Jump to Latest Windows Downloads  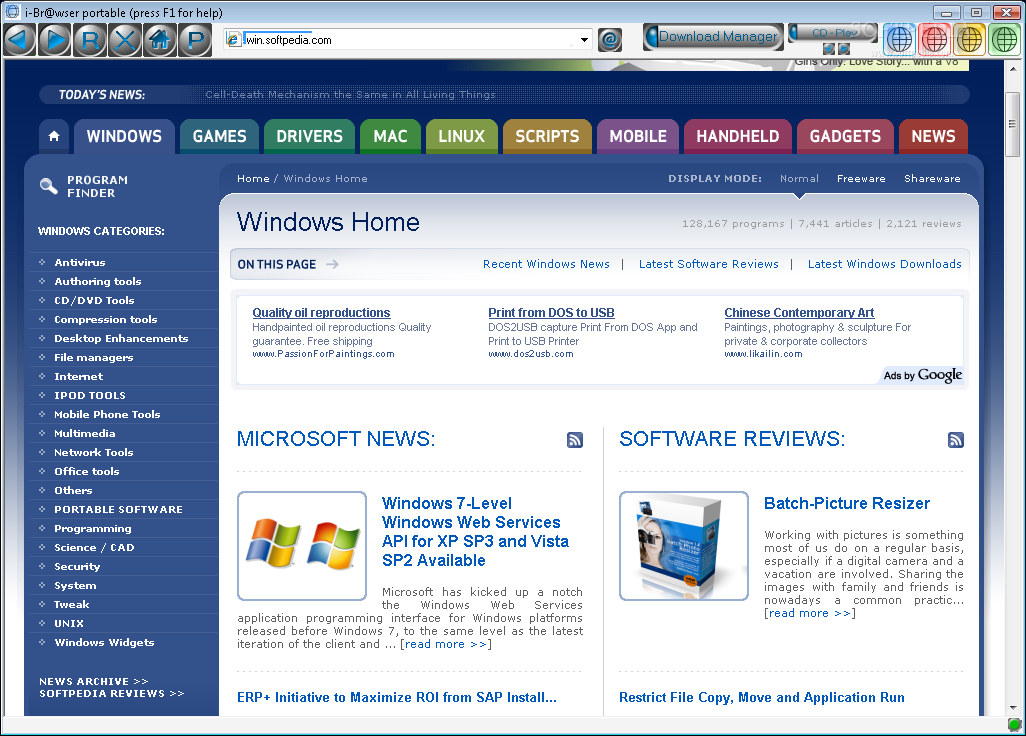[x=885, y=264]
